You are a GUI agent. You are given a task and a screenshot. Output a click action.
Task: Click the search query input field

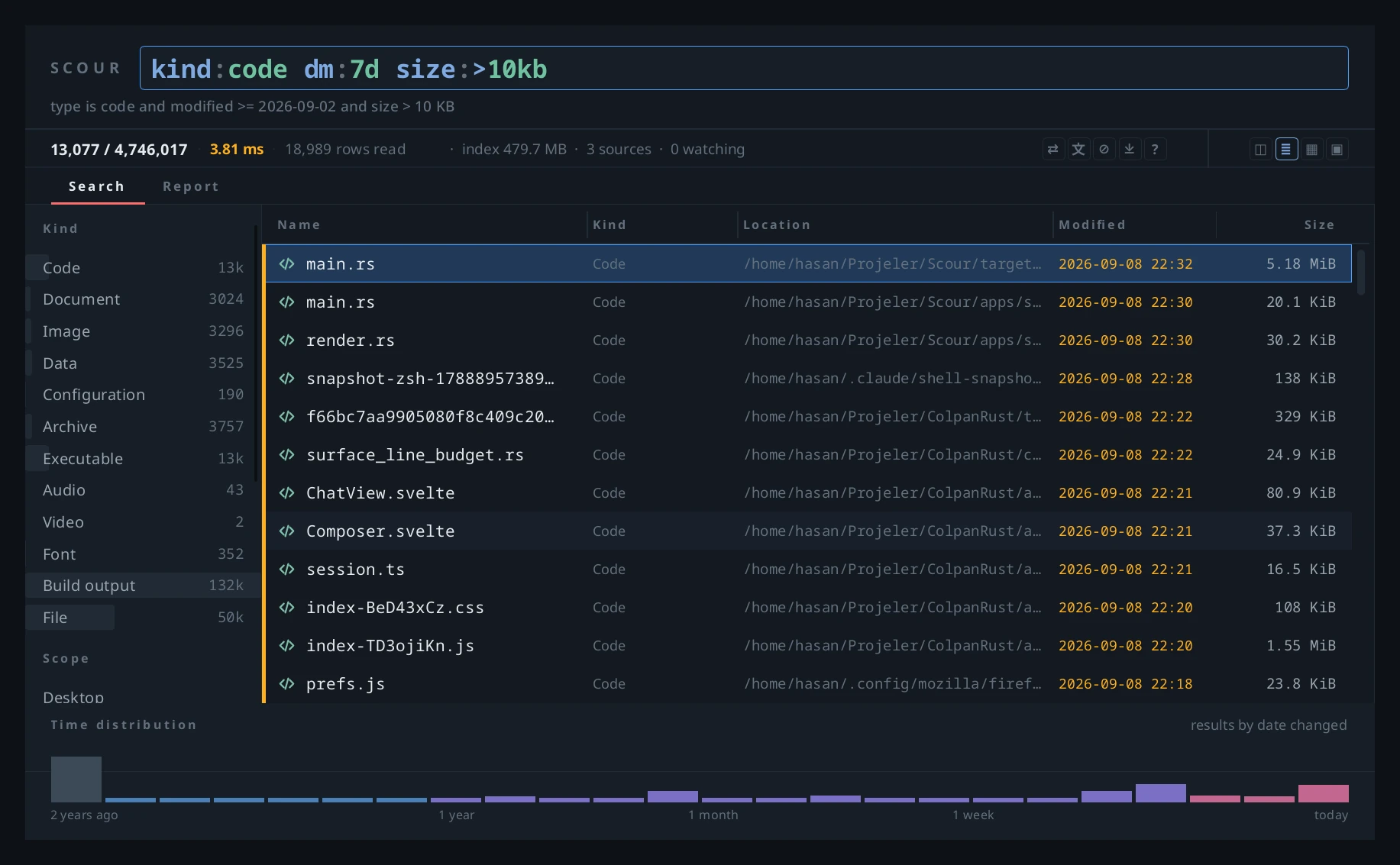(x=744, y=69)
